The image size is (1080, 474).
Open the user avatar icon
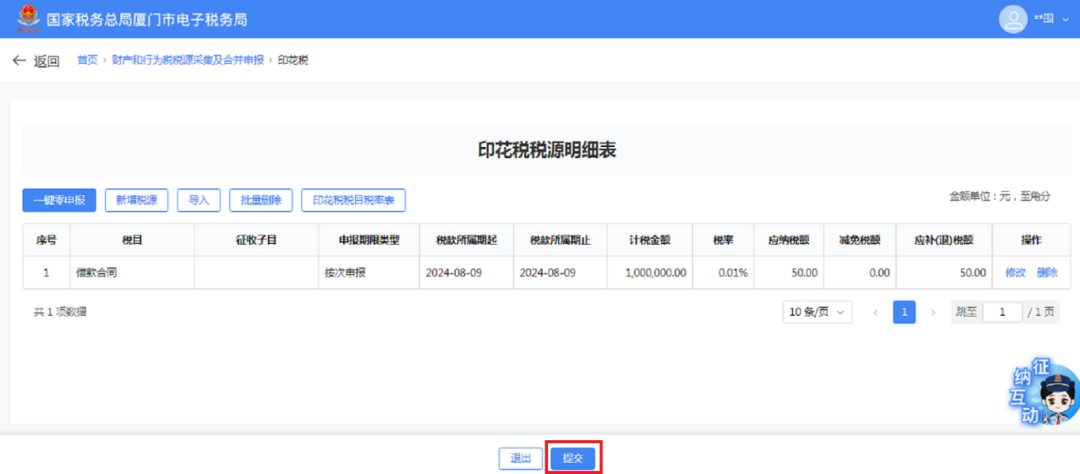pos(1013,19)
